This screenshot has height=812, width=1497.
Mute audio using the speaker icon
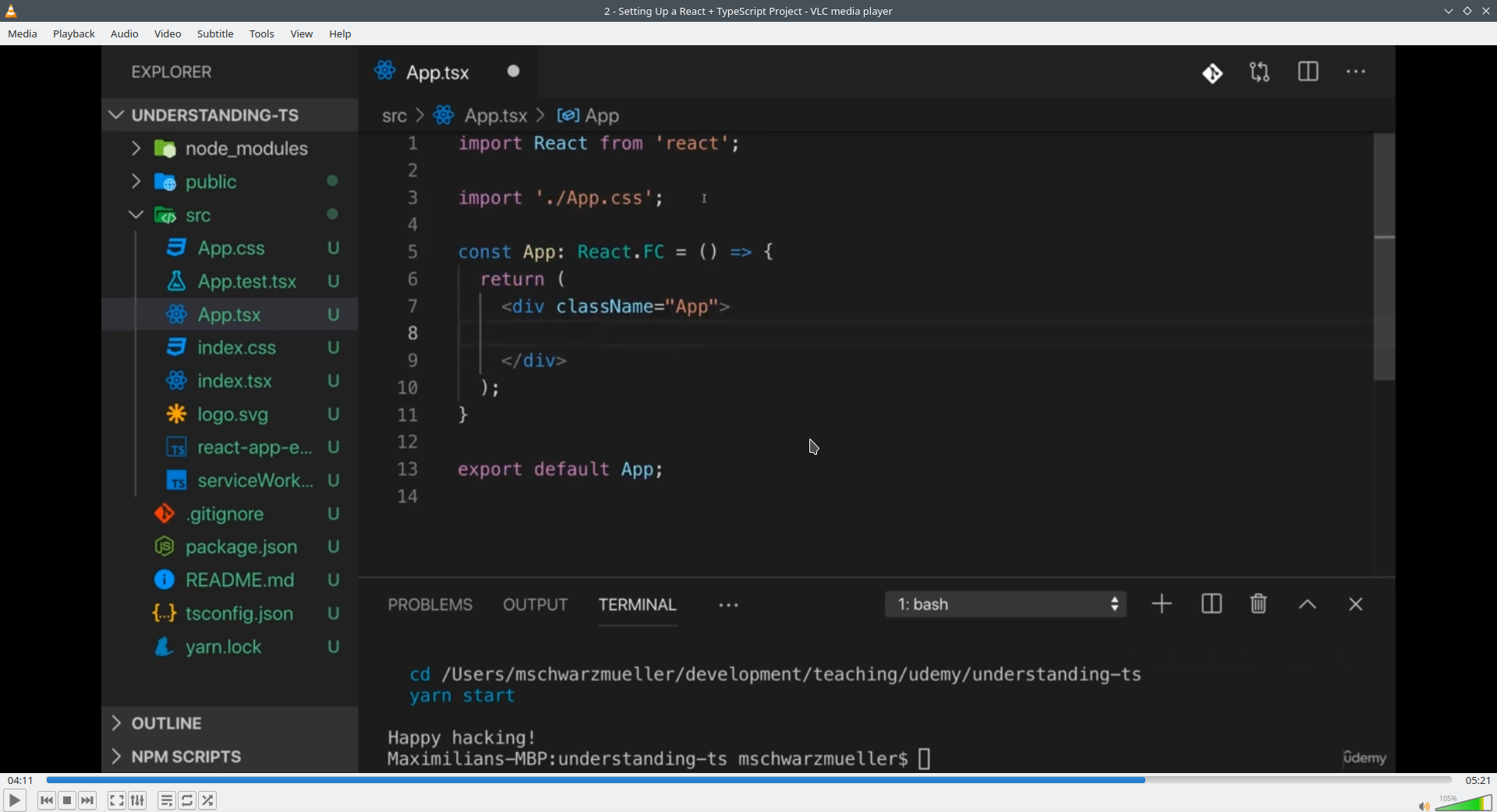(x=1424, y=806)
